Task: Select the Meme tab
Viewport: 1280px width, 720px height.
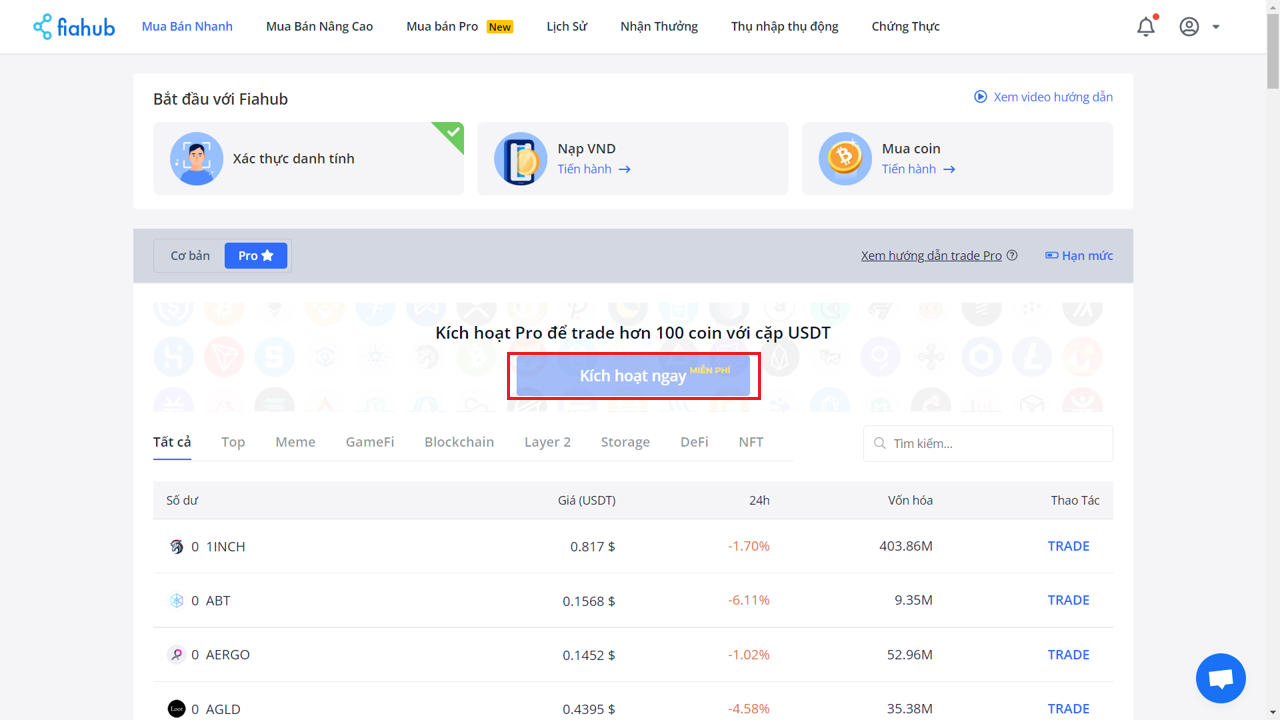Action: tap(295, 441)
